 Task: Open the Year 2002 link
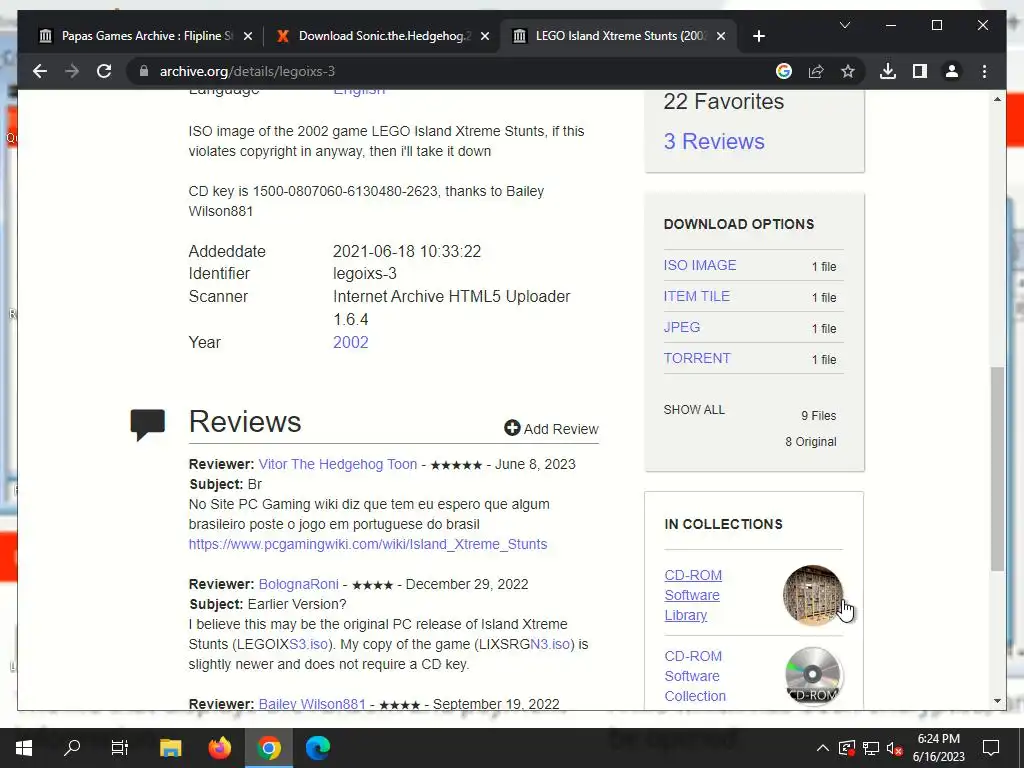[351, 342]
